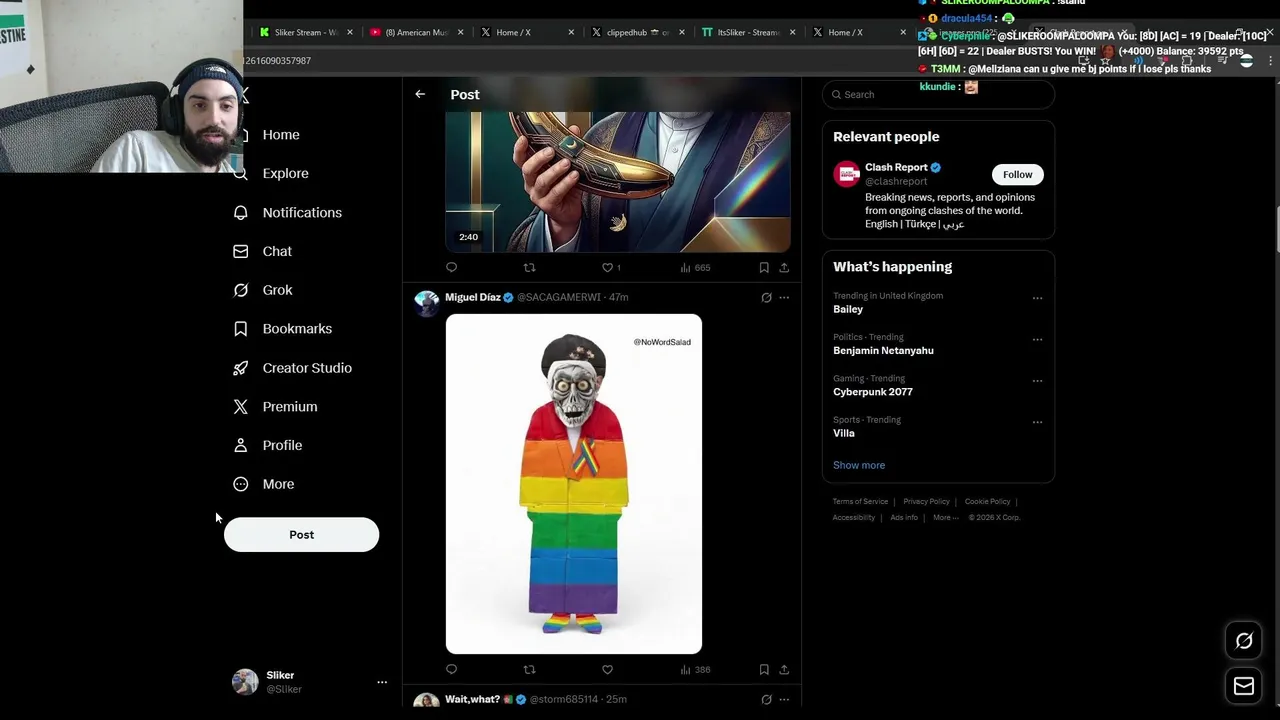Ask Grok about the Wait,what? post
This screenshot has height=720, width=1280.
(x=766, y=699)
